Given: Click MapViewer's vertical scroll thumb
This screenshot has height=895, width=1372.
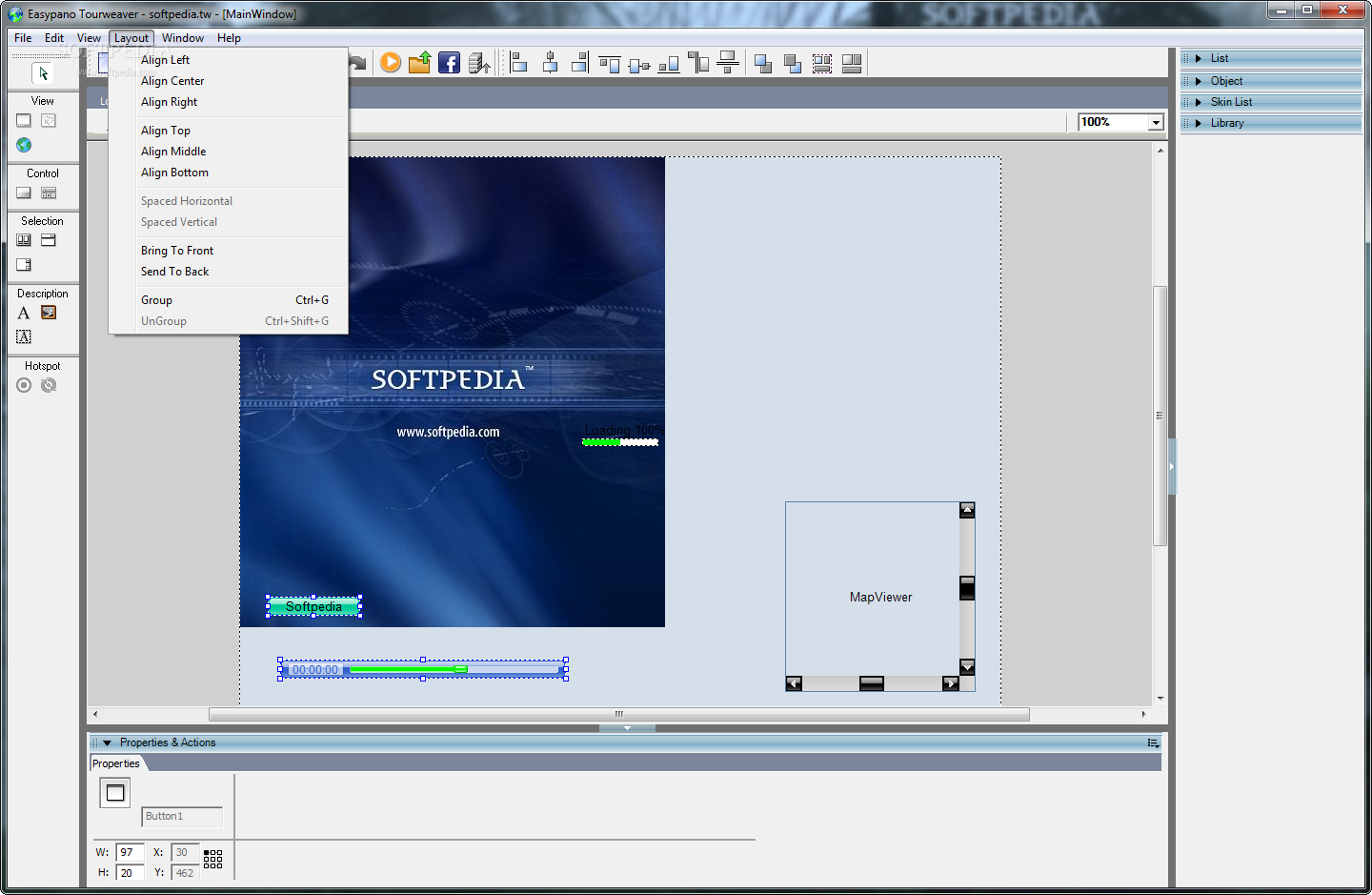Looking at the screenshot, I should [967, 588].
